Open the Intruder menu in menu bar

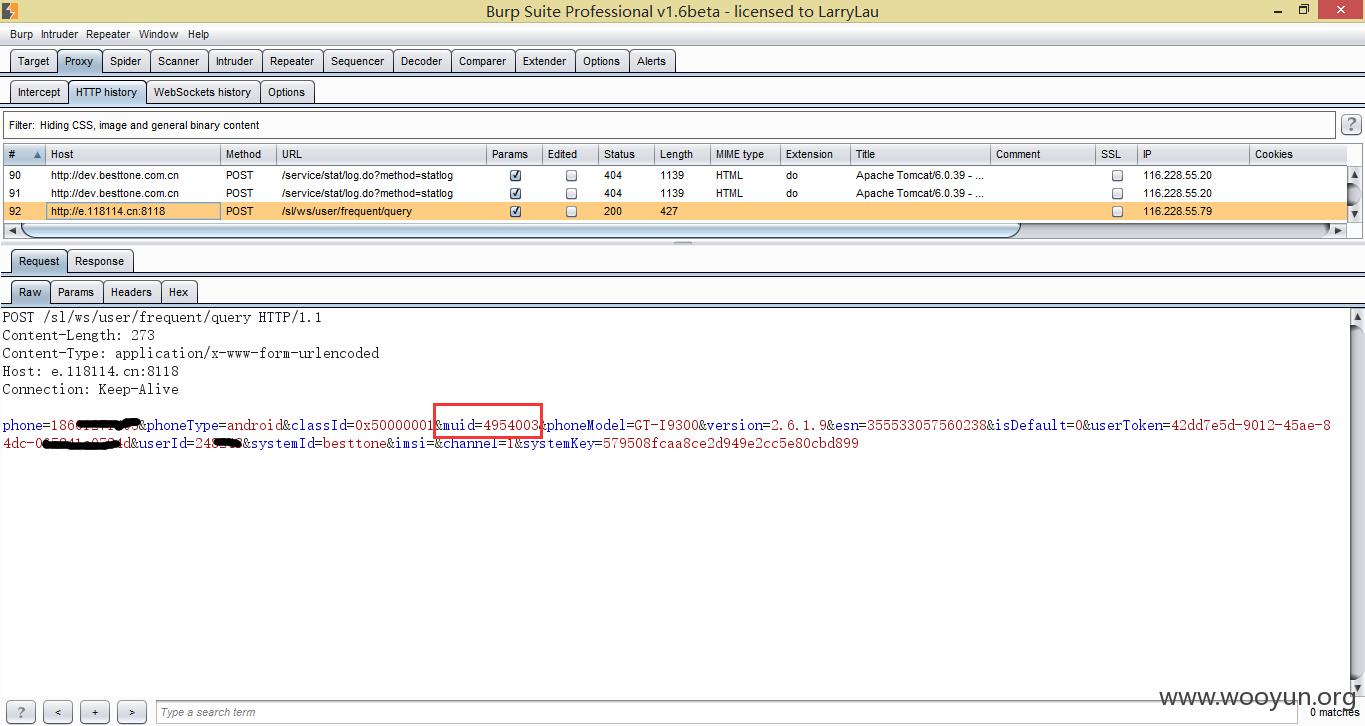click(x=59, y=34)
